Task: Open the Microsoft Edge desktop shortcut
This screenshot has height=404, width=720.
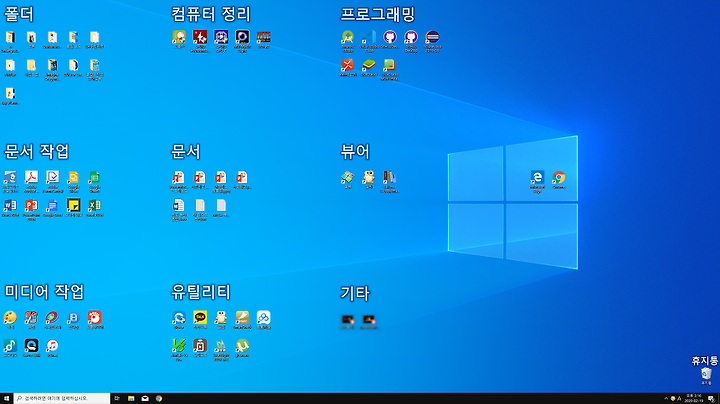Action: [x=537, y=178]
